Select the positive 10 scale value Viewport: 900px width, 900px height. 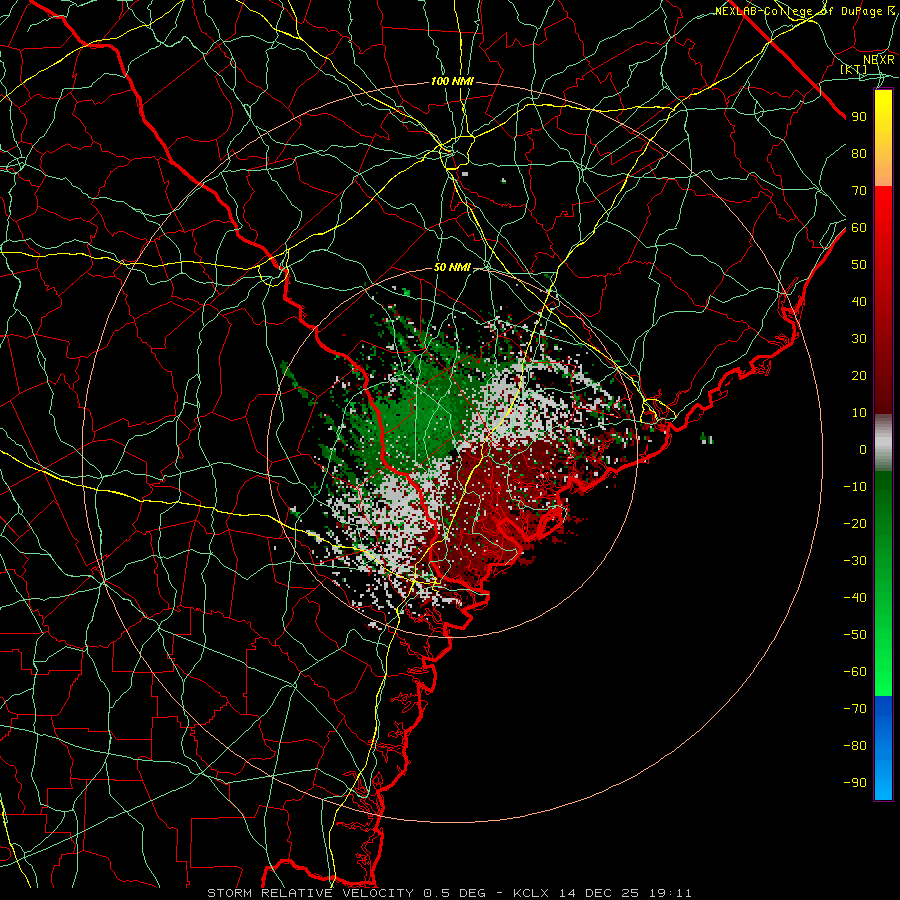tap(859, 413)
